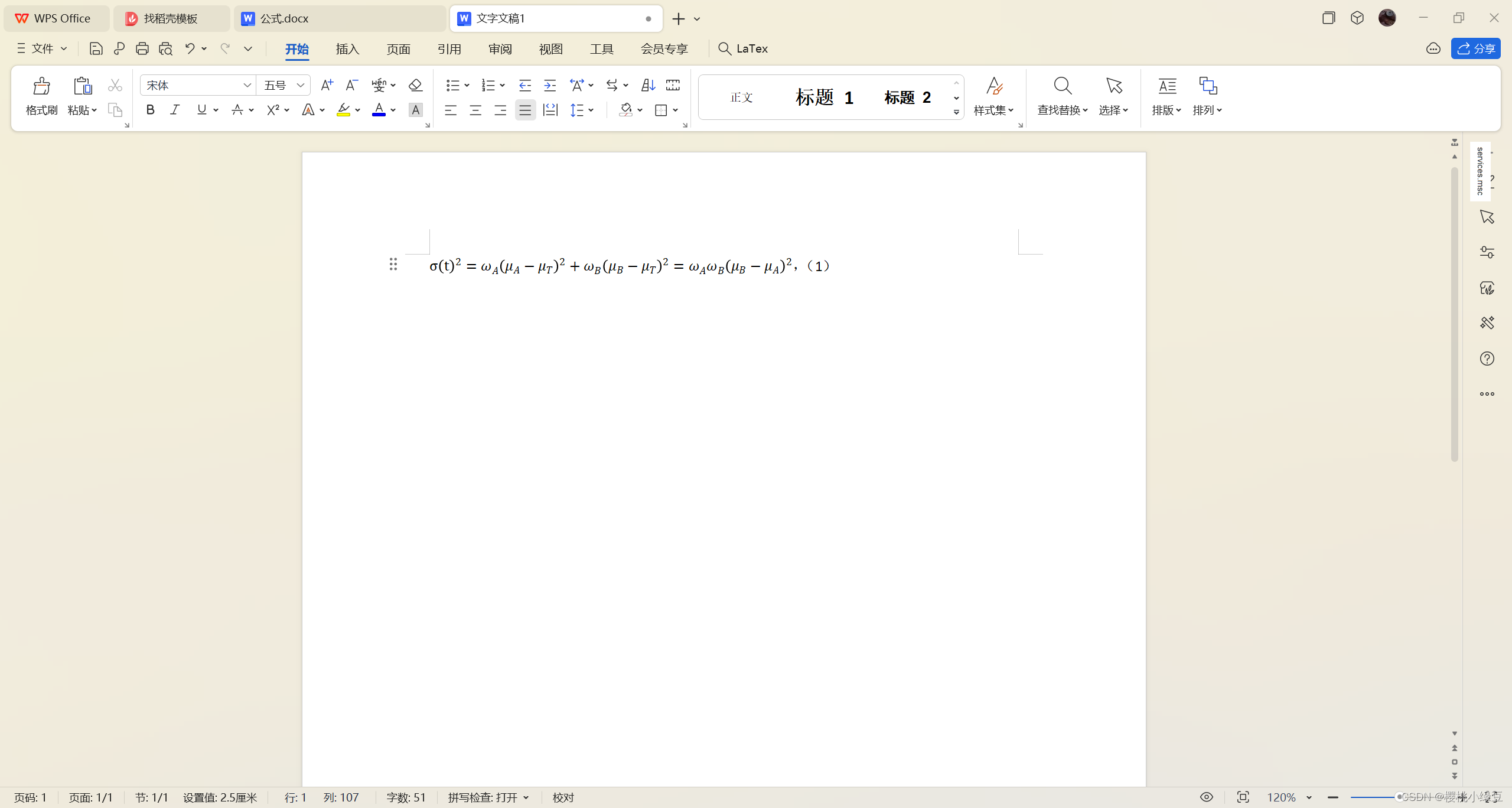Apply the 标题 1 heading style

pyautogui.click(x=824, y=97)
